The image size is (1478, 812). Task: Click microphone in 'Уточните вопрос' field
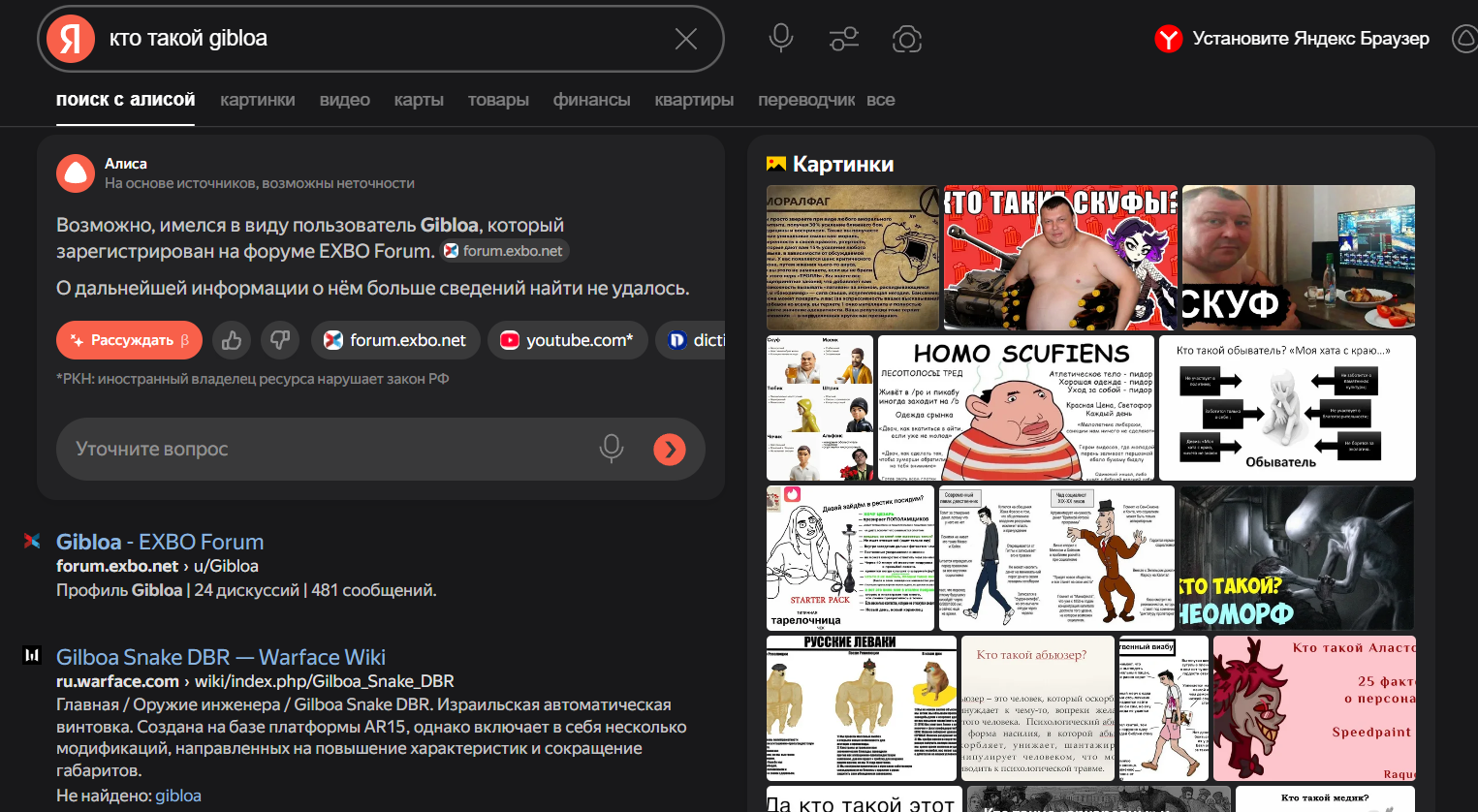pos(612,449)
